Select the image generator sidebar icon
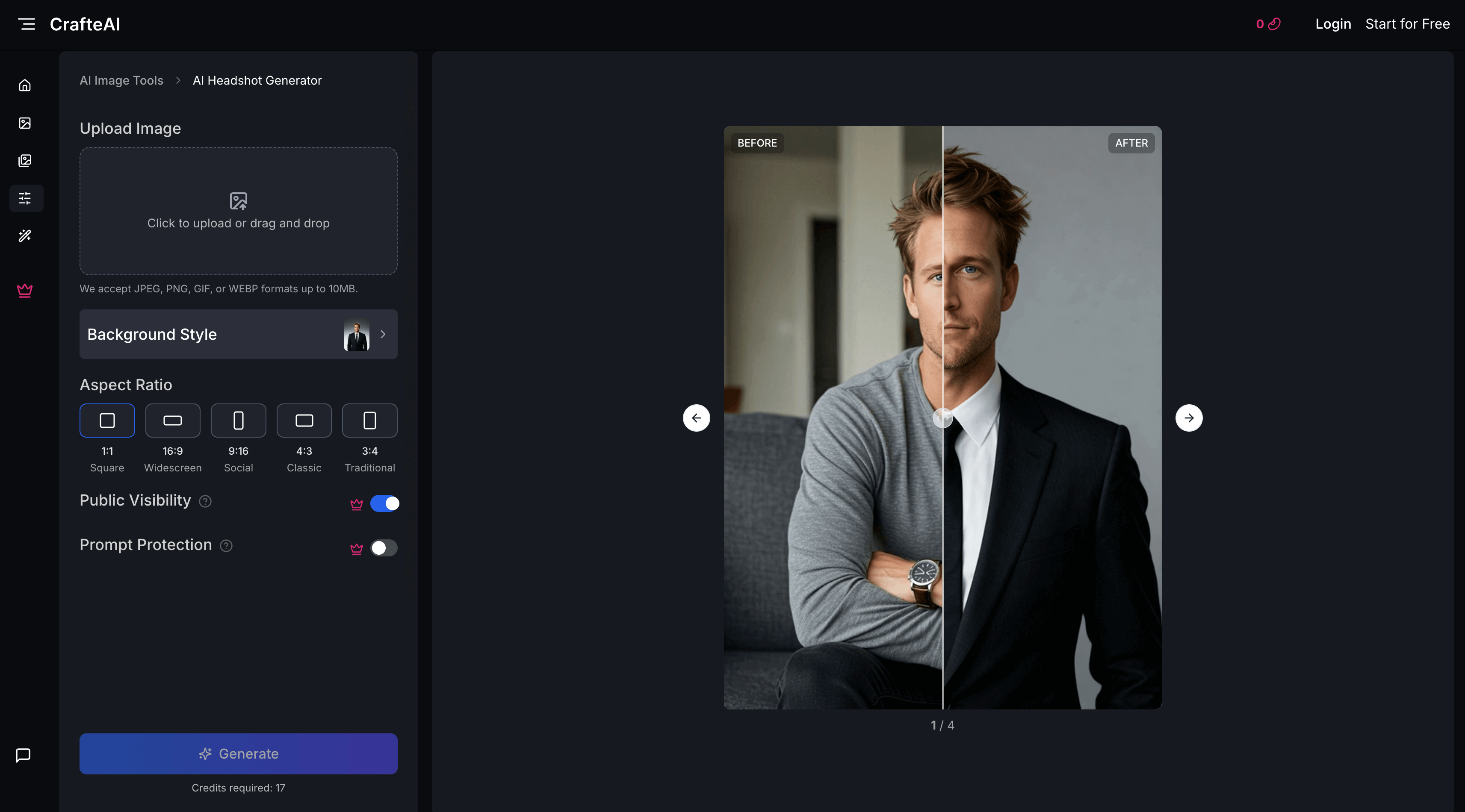The image size is (1465, 812). [25, 123]
